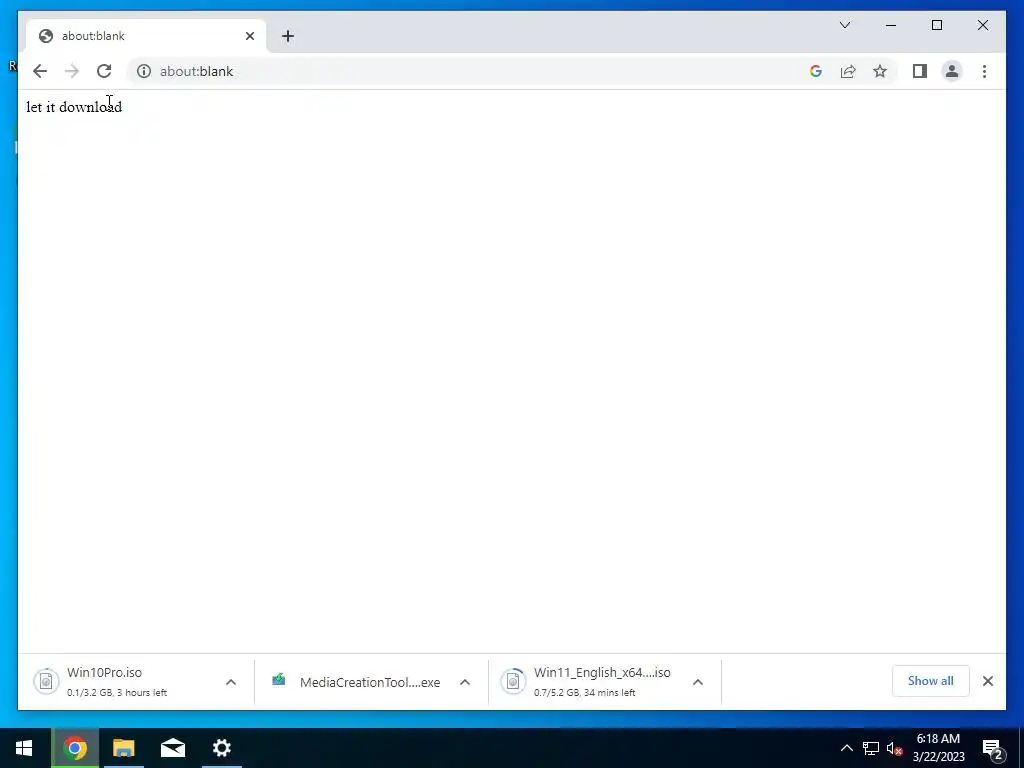
Task: Close the about:blank tab
Action: click(x=249, y=36)
